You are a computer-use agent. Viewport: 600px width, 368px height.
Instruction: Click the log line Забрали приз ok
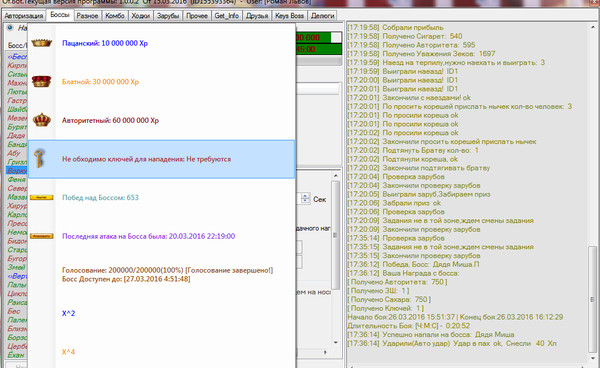point(394,203)
